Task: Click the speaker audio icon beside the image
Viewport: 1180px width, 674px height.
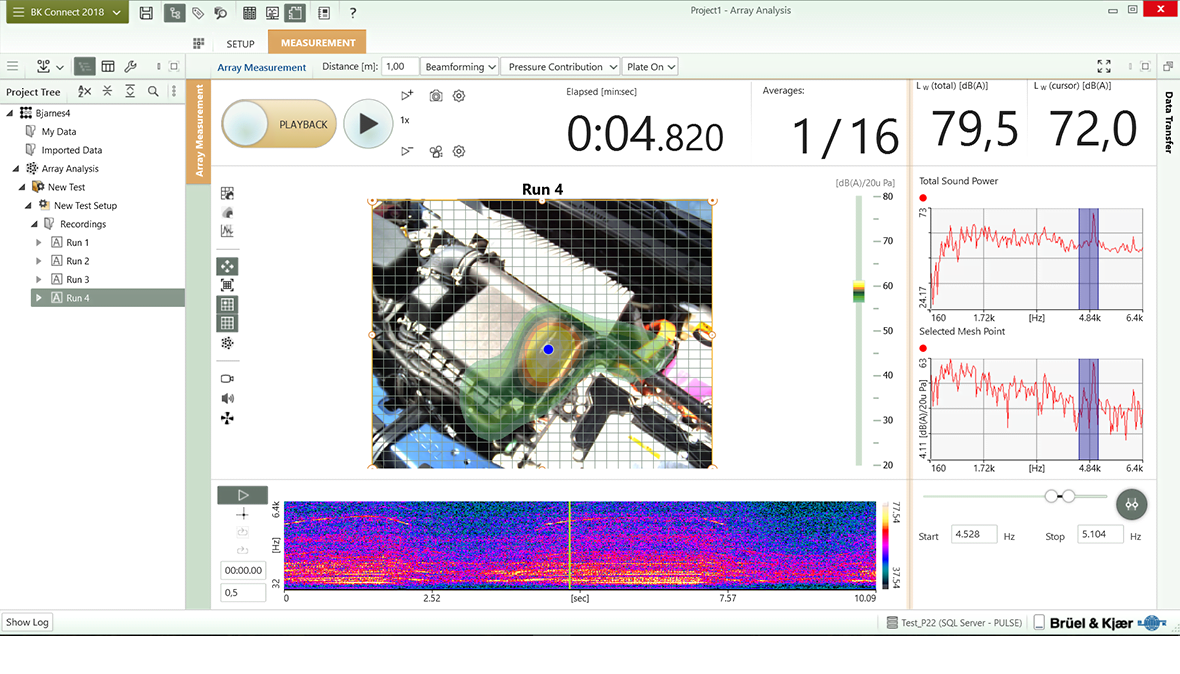Action: [227, 398]
